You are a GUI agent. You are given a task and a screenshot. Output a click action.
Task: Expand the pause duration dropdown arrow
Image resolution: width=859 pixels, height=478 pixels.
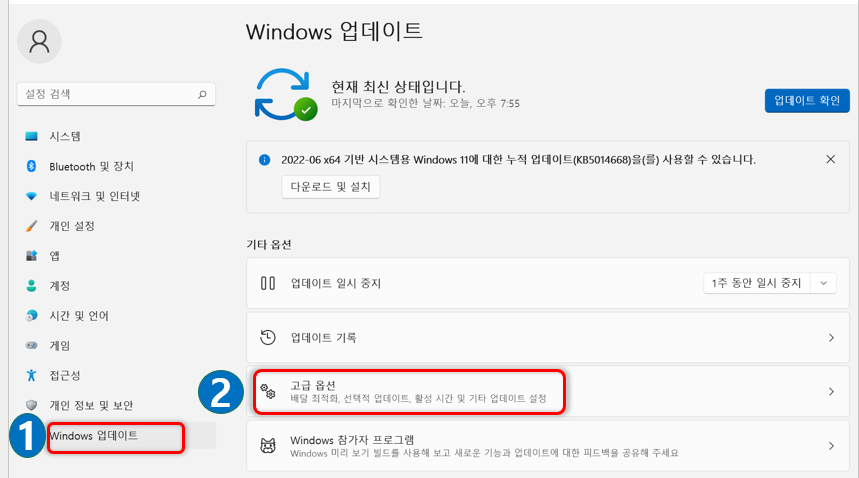823,283
